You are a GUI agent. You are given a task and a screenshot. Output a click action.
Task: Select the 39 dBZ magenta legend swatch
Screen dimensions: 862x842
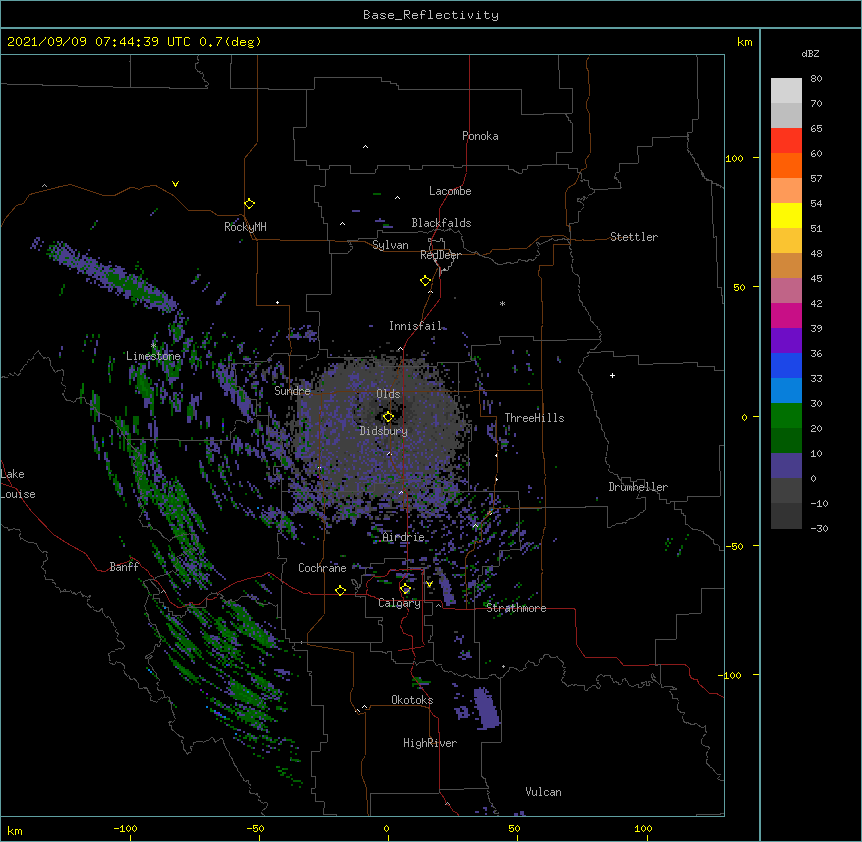click(x=786, y=315)
